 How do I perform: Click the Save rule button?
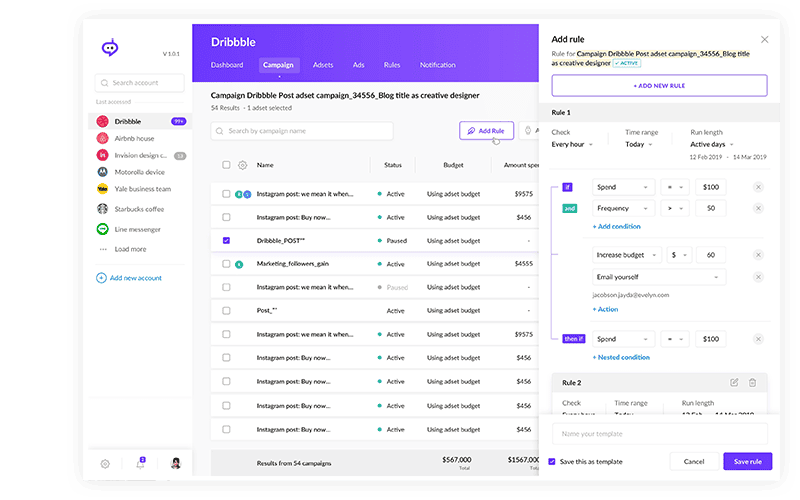click(x=747, y=461)
